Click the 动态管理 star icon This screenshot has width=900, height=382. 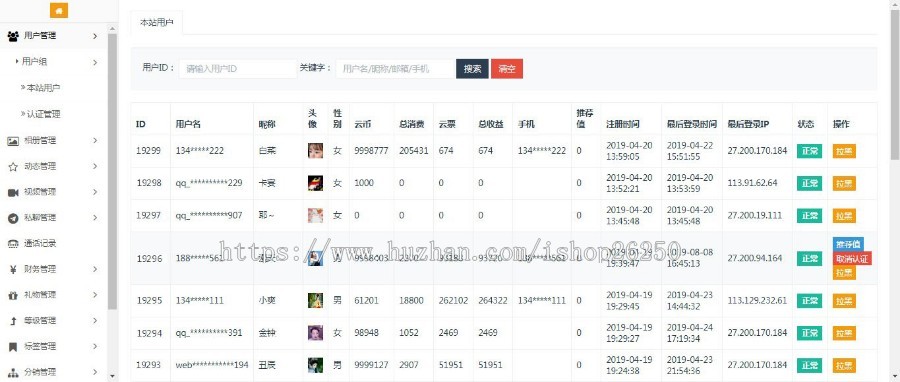tap(13, 166)
